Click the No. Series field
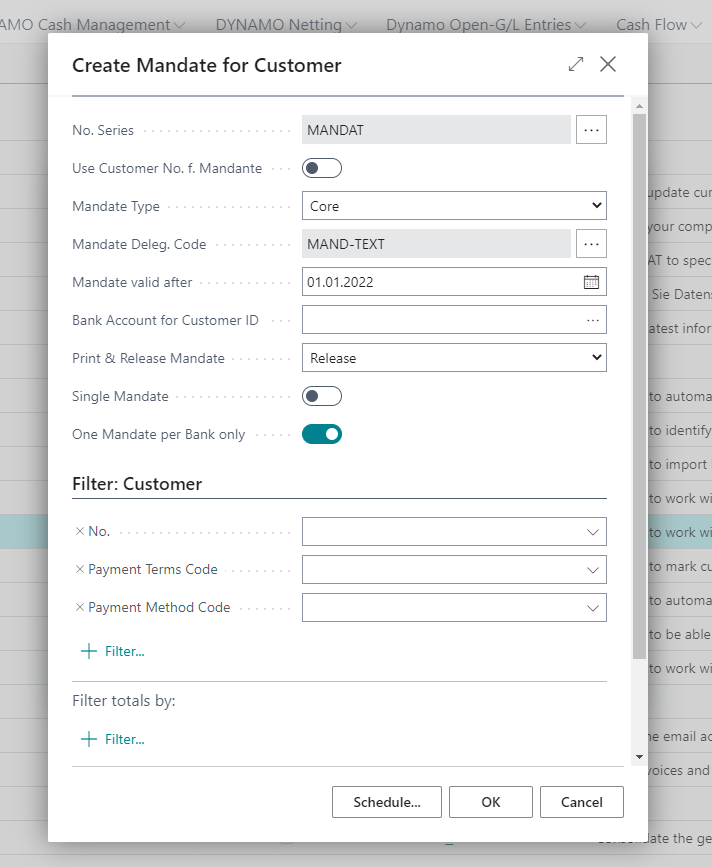The image size is (712, 867). pos(436,130)
